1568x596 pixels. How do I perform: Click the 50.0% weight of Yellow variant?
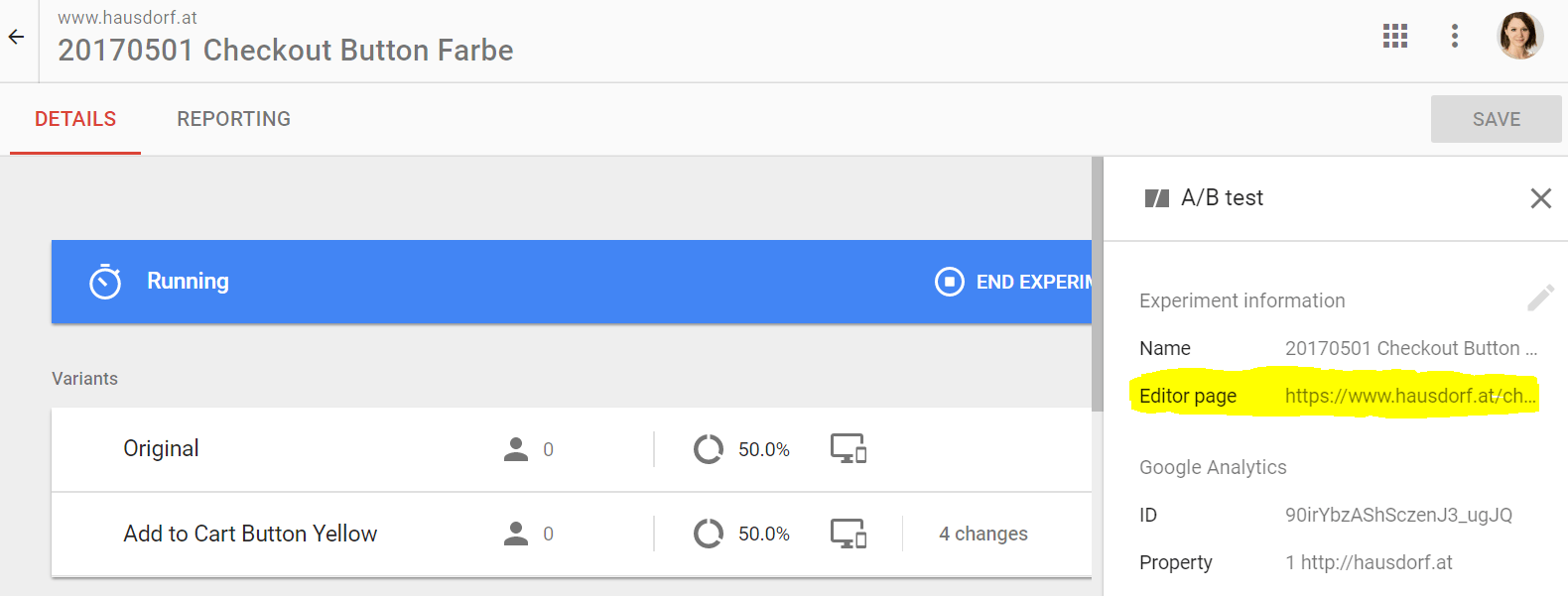point(763,534)
